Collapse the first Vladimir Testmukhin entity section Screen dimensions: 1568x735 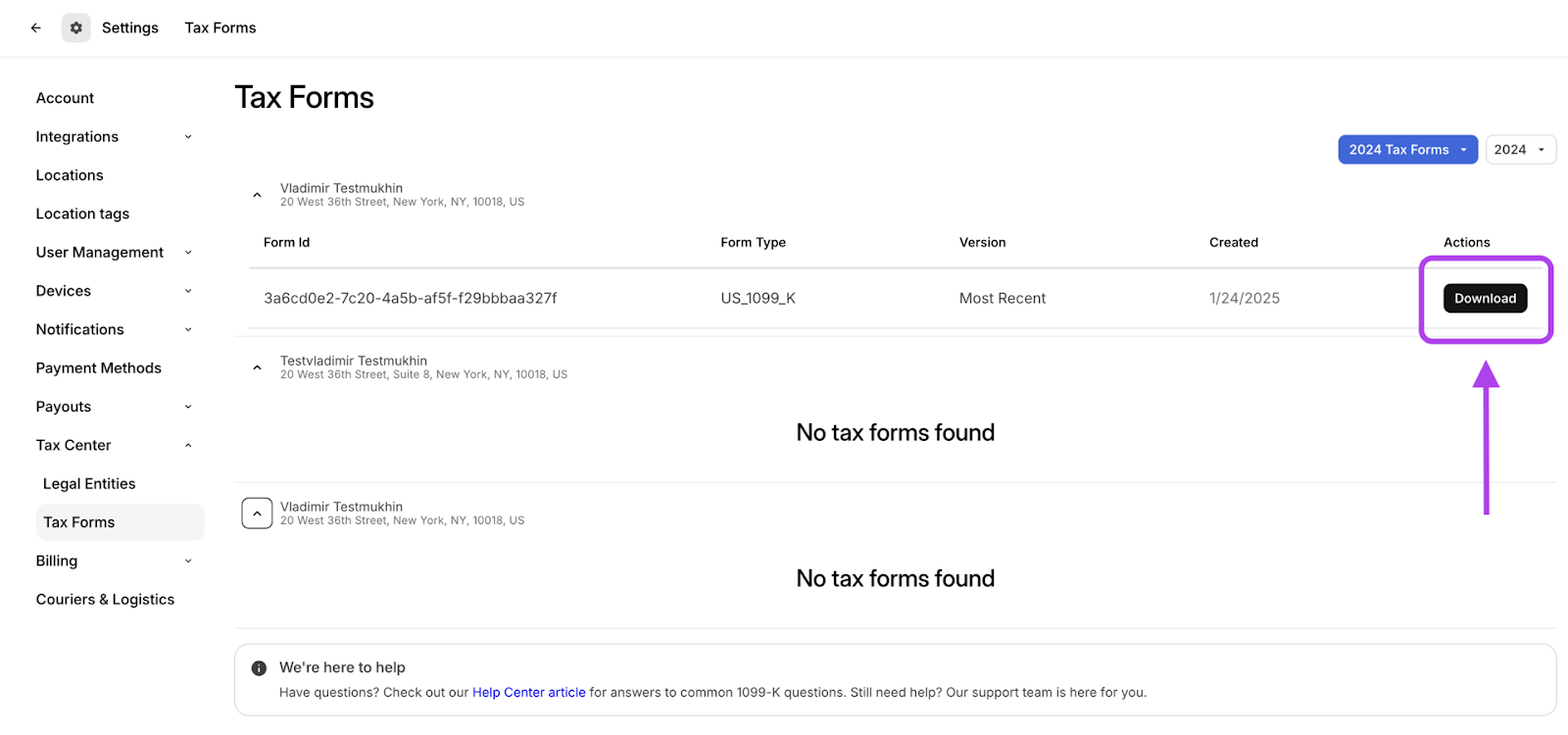(x=257, y=195)
